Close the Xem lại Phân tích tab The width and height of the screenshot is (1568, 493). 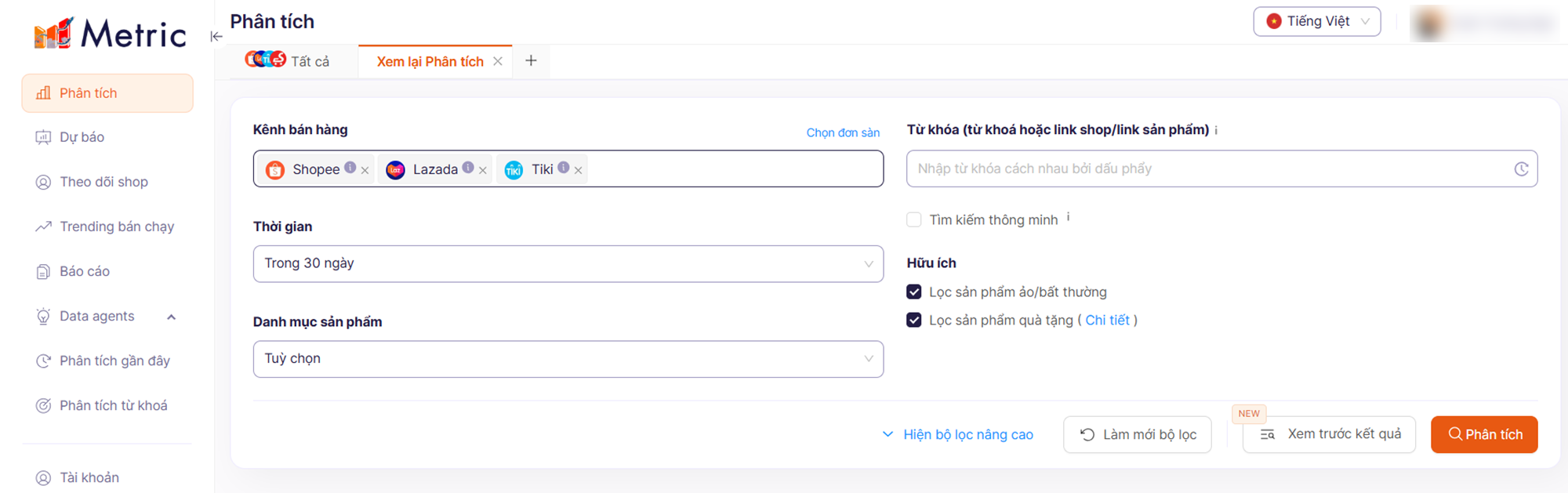tap(498, 61)
